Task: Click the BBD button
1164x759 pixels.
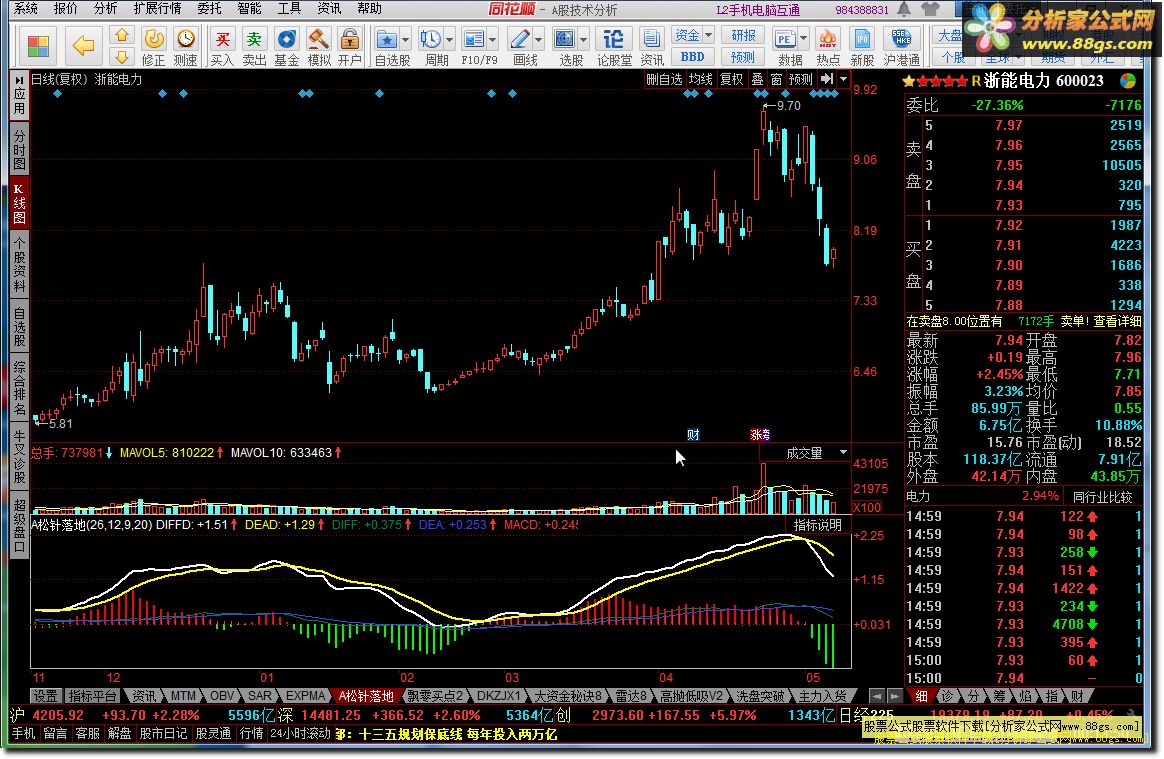Action: click(693, 56)
